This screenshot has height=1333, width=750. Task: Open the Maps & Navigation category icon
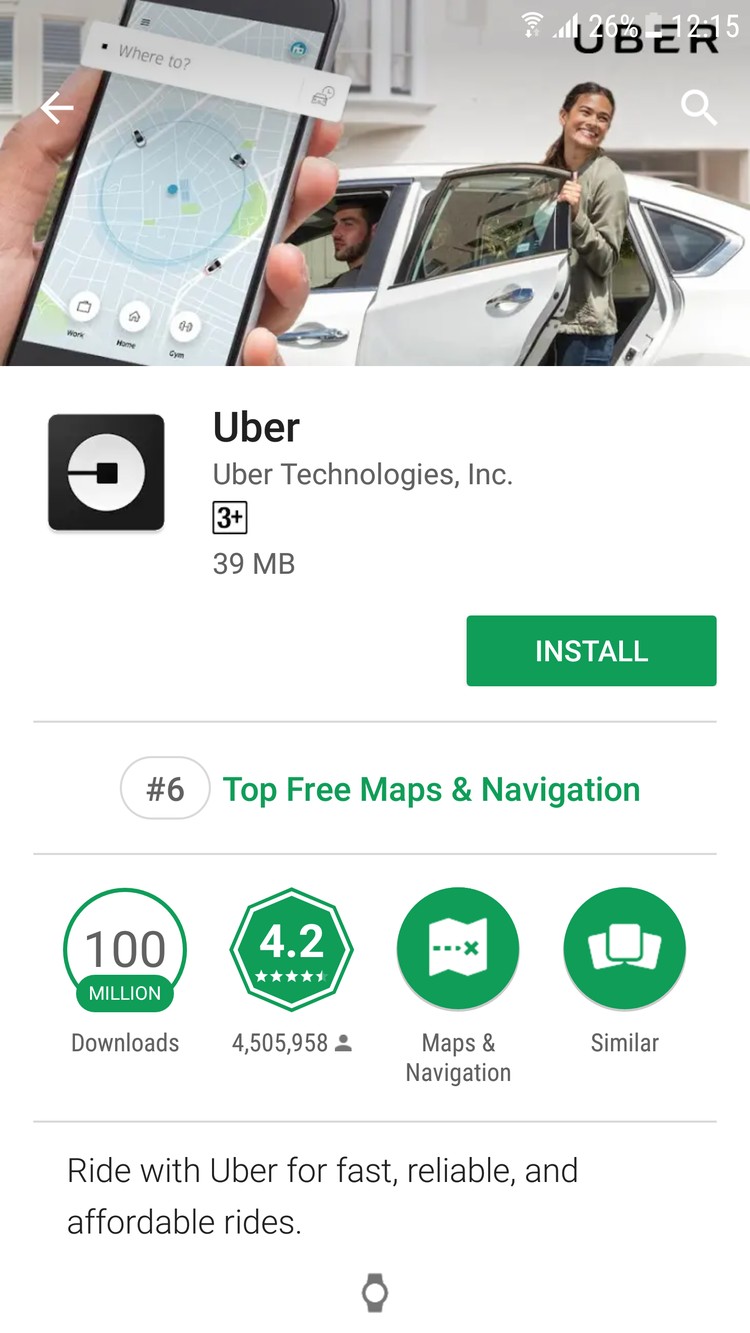[x=458, y=950]
